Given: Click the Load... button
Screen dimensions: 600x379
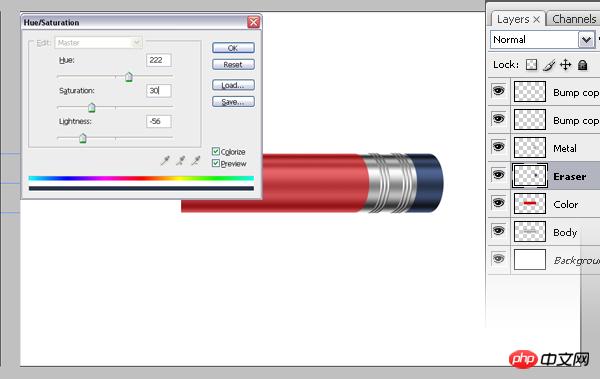Looking at the screenshot, I should point(233,85).
